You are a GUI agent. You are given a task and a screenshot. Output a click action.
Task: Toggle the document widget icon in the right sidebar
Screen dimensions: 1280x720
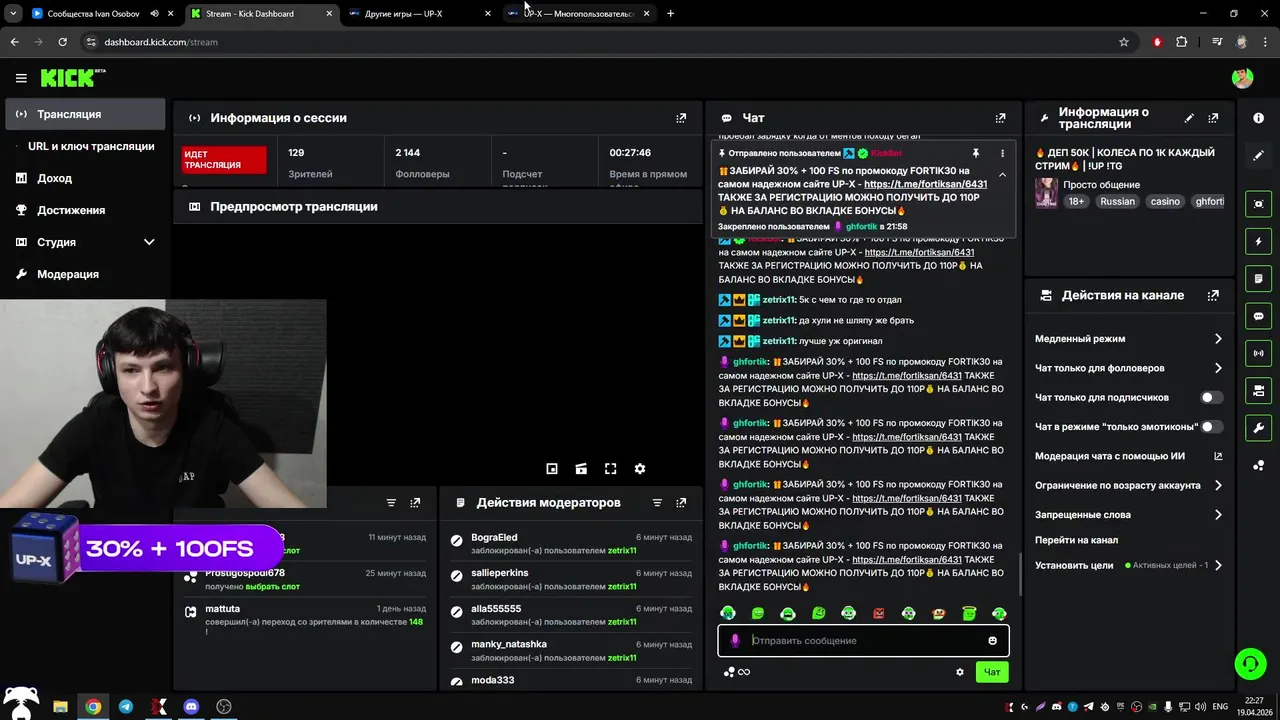coord(1258,278)
